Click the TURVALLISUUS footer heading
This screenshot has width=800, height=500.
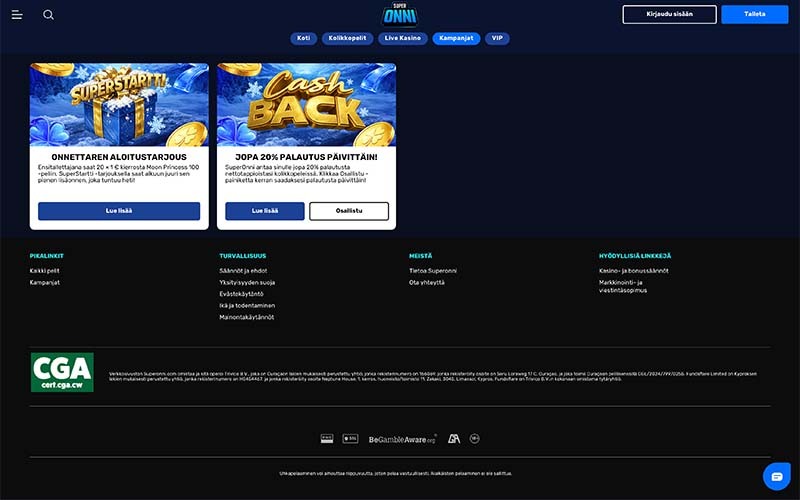pyautogui.click(x=243, y=256)
